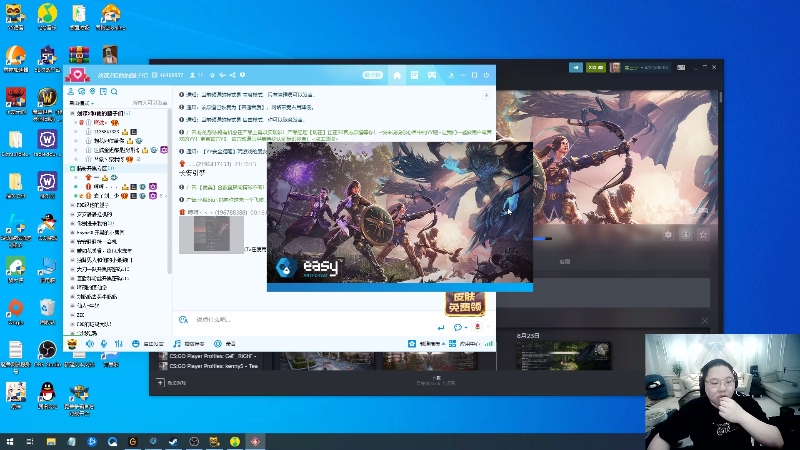800x450 pixels.
Task: Collapse the highlighted current sub-channel node
Action: [72, 168]
